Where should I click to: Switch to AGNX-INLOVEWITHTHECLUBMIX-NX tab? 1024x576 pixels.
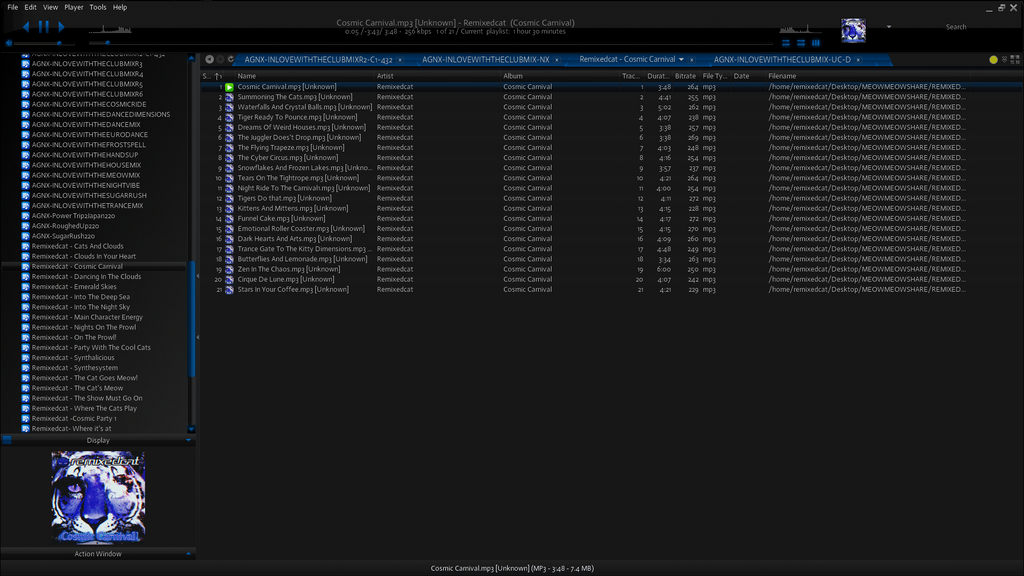(485, 59)
